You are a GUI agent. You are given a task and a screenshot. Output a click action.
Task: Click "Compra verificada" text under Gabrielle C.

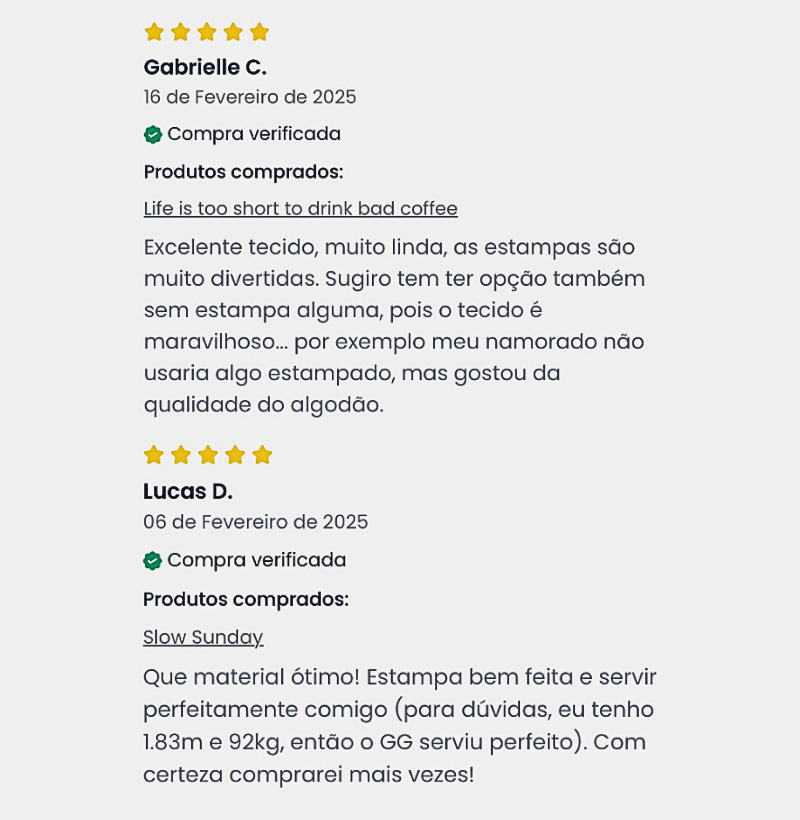pyautogui.click(x=254, y=134)
